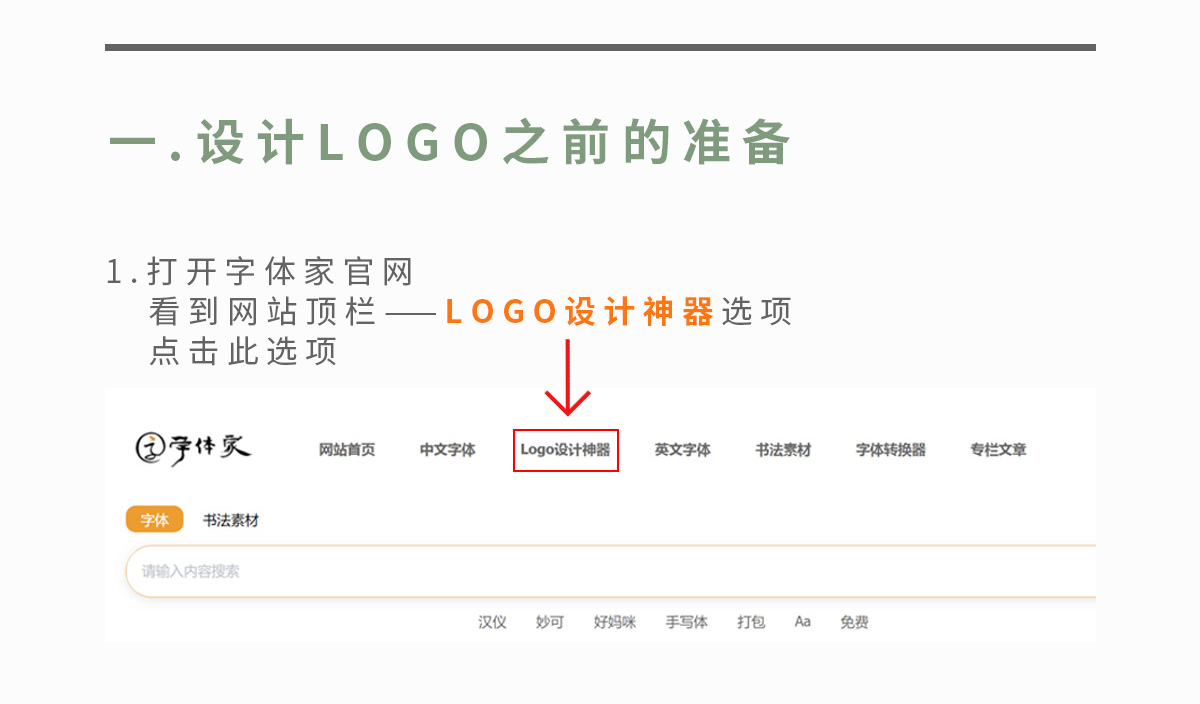Image resolution: width=1200 pixels, height=704 pixels.
Task: Focus the 请输入内容搜索 search field
Action: click(611, 572)
